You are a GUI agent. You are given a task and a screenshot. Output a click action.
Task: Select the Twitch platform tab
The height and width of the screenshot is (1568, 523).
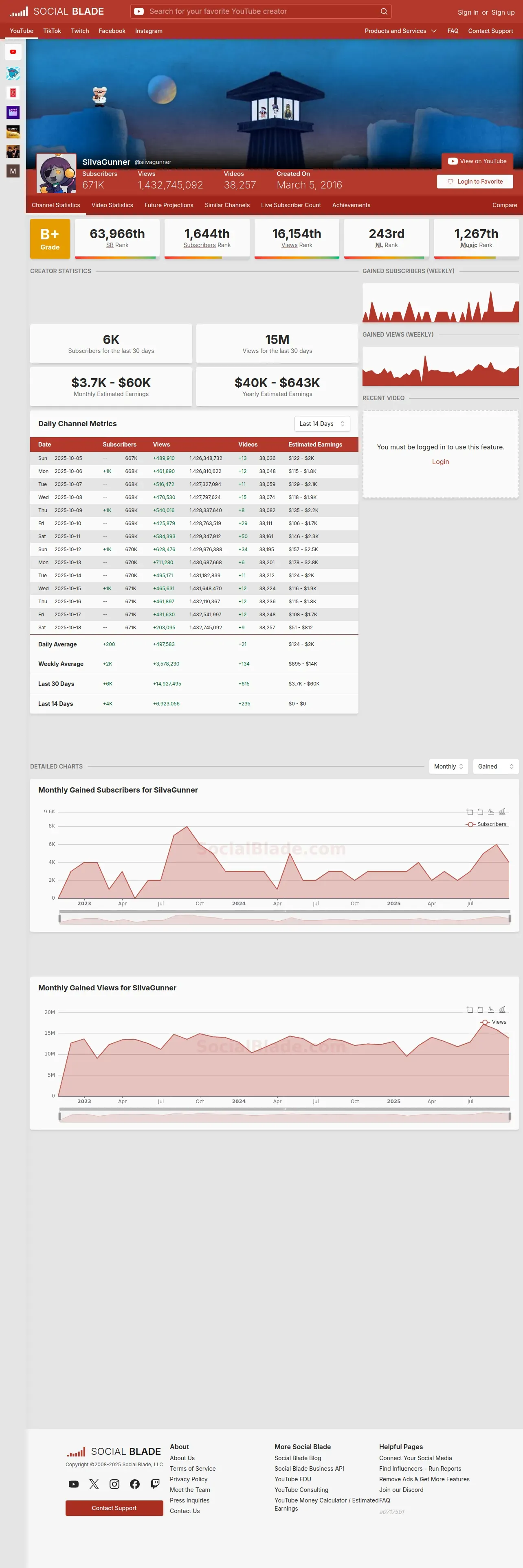[80, 31]
